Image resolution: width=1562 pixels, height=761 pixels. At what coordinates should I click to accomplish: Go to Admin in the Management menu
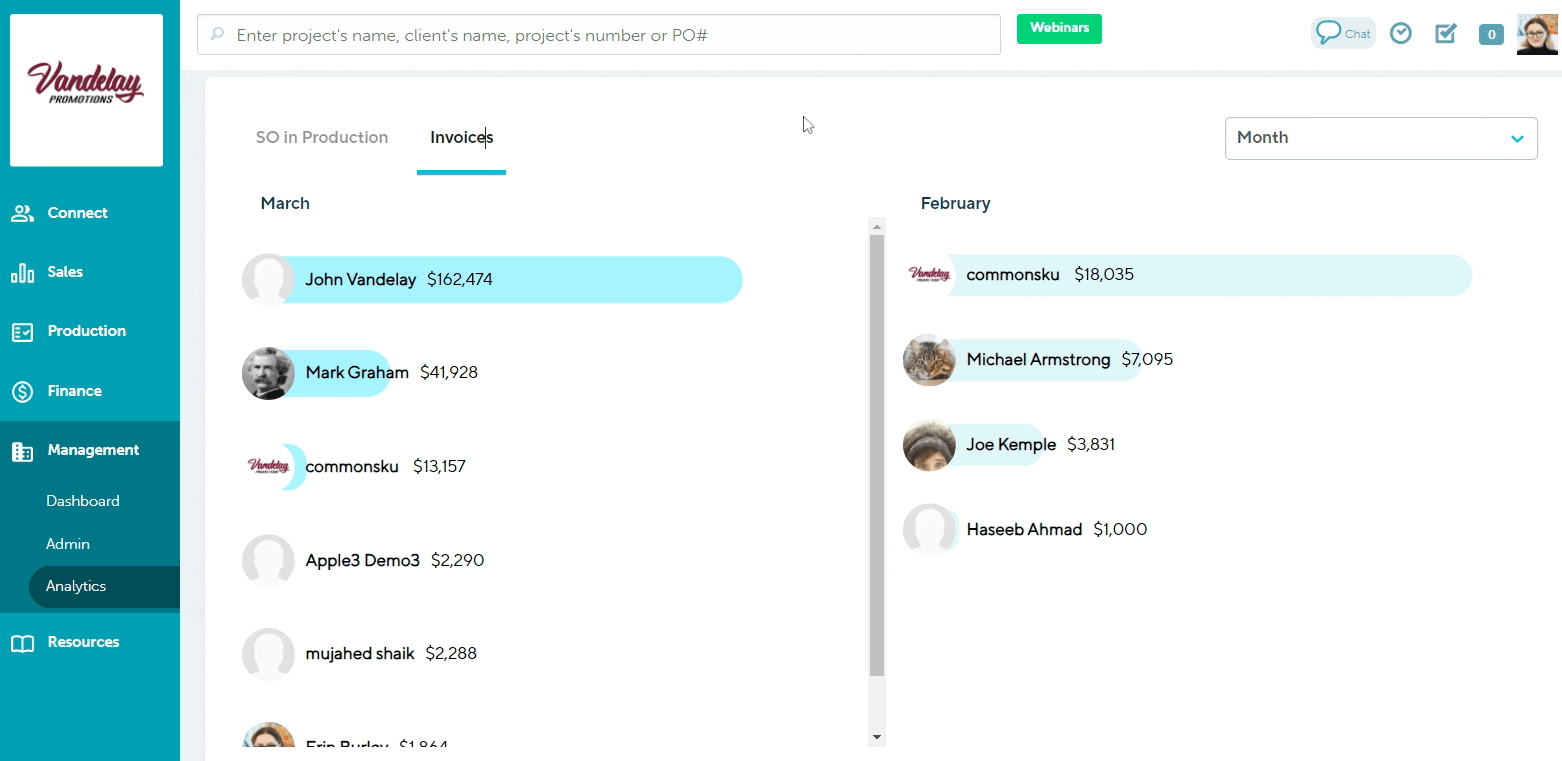pyautogui.click(x=67, y=543)
